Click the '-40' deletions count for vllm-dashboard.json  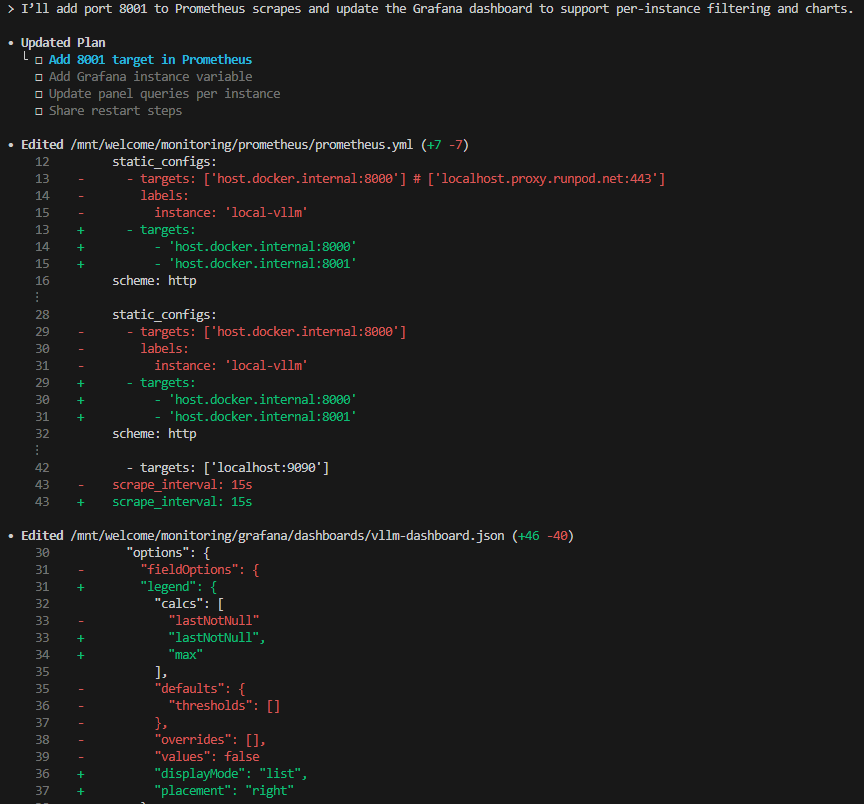click(557, 536)
